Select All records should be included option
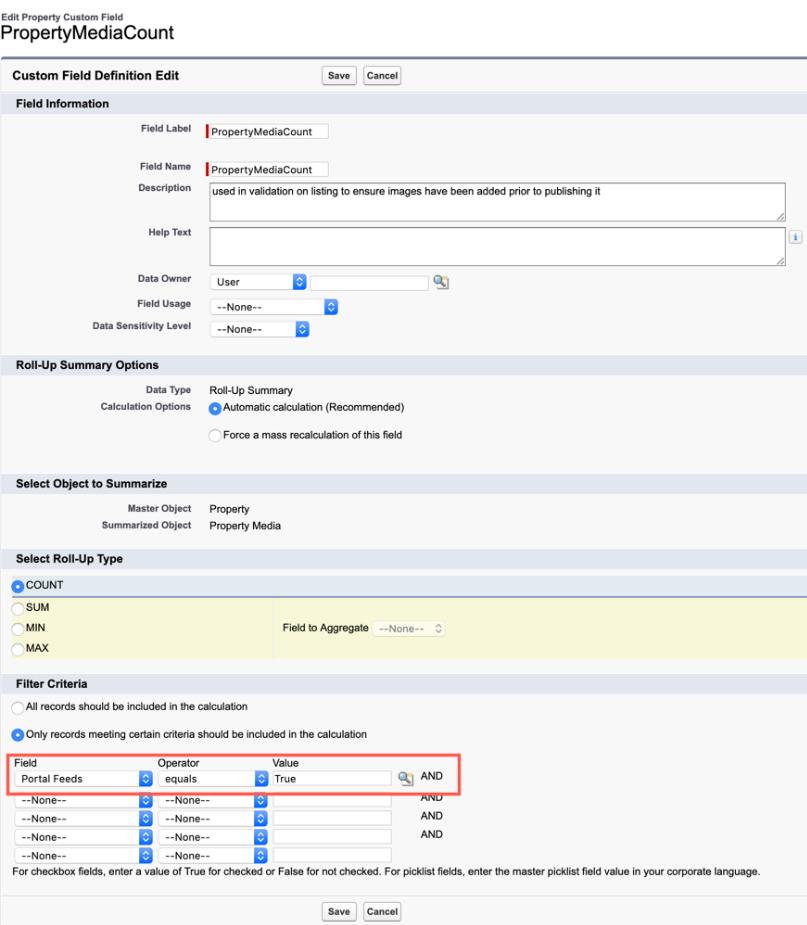The width and height of the screenshot is (807, 925). point(18,707)
